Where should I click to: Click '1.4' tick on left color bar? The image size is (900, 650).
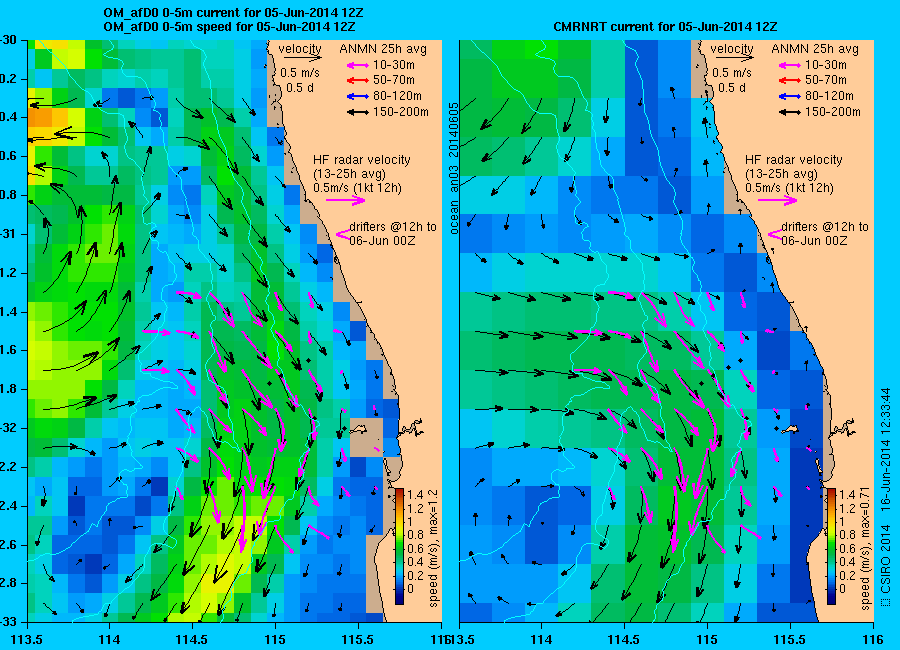(x=415, y=495)
